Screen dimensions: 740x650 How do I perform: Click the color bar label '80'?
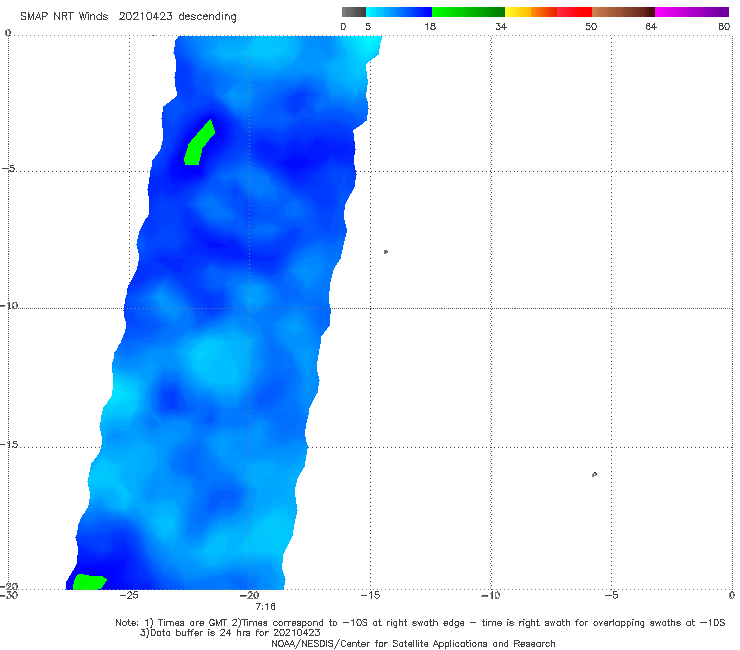(x=724, y=26)
